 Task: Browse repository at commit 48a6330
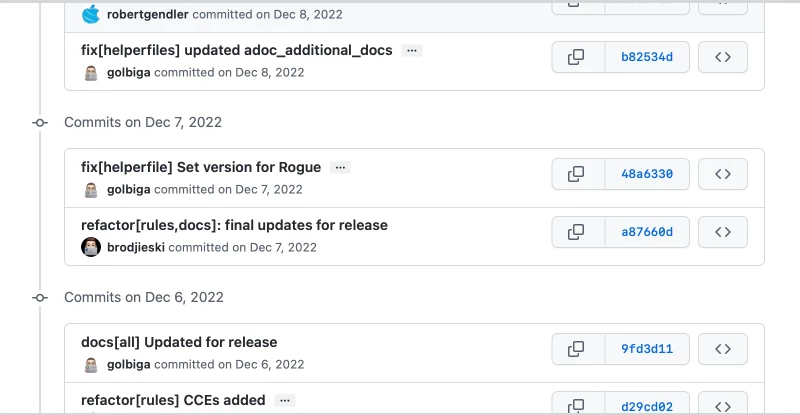click(723, 174)
